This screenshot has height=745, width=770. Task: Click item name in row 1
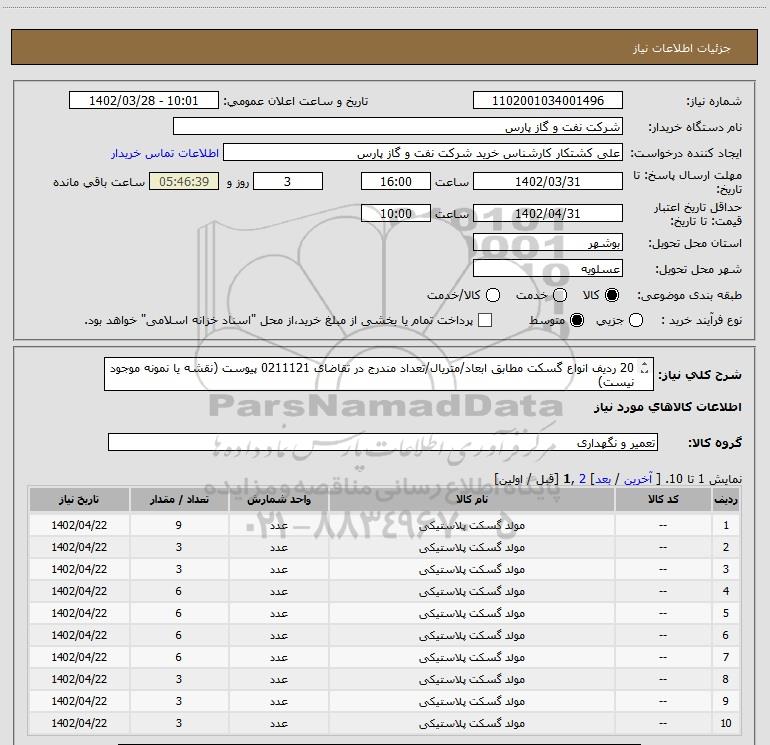[471, 525]
